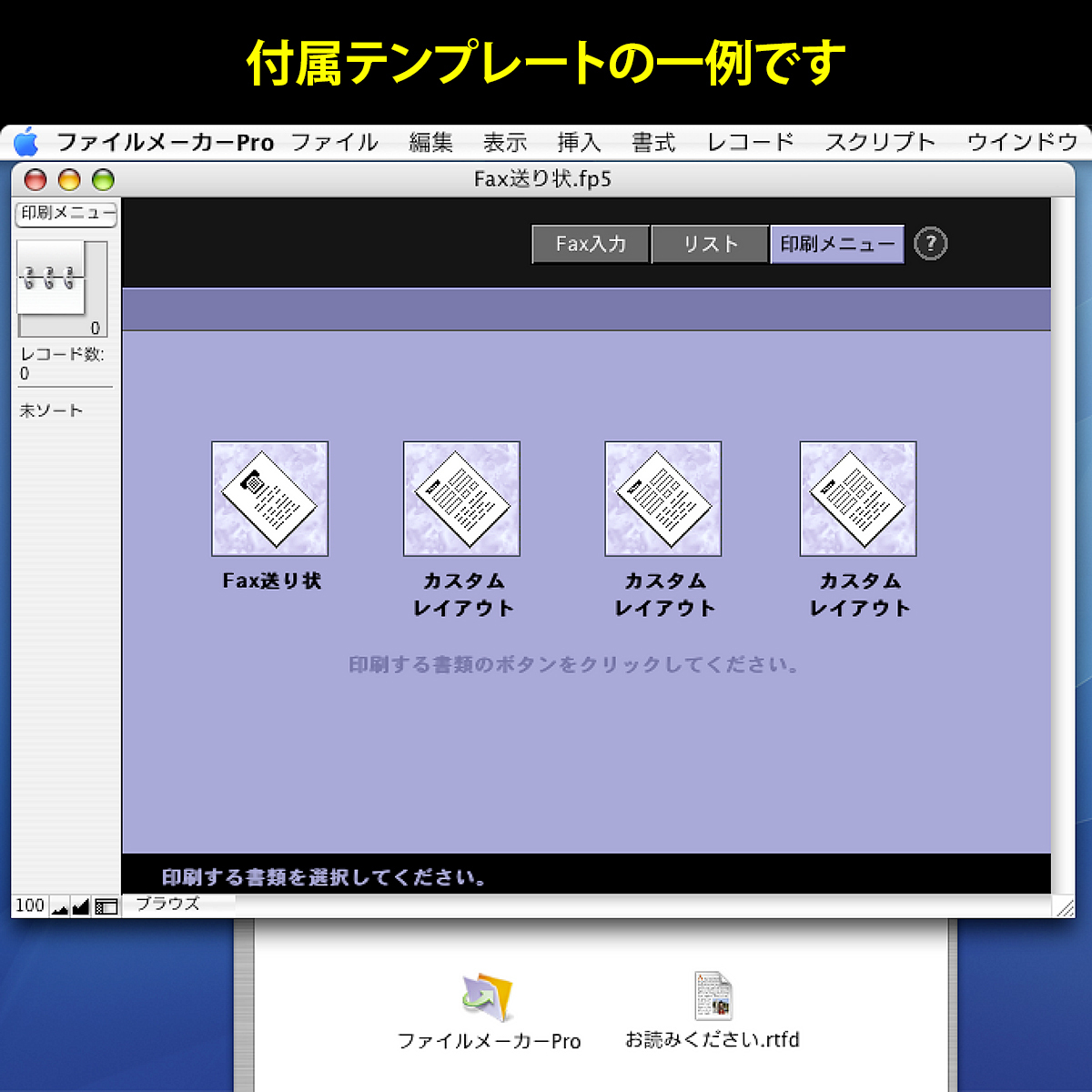
Task: Minimize the window with the yellow button
Action: 69,180
